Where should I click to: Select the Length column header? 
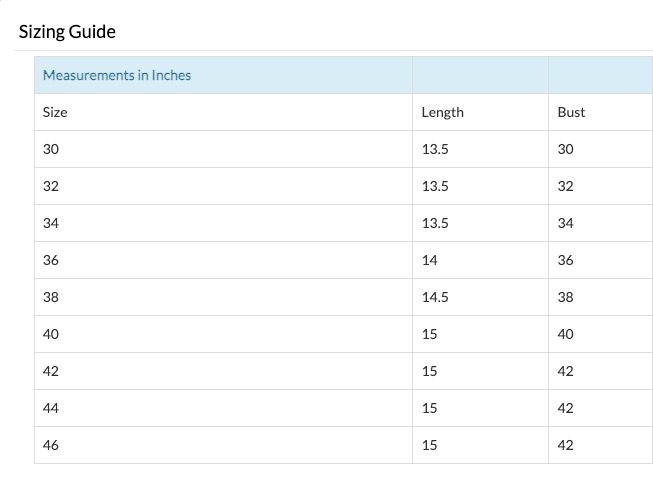(442, 112)
